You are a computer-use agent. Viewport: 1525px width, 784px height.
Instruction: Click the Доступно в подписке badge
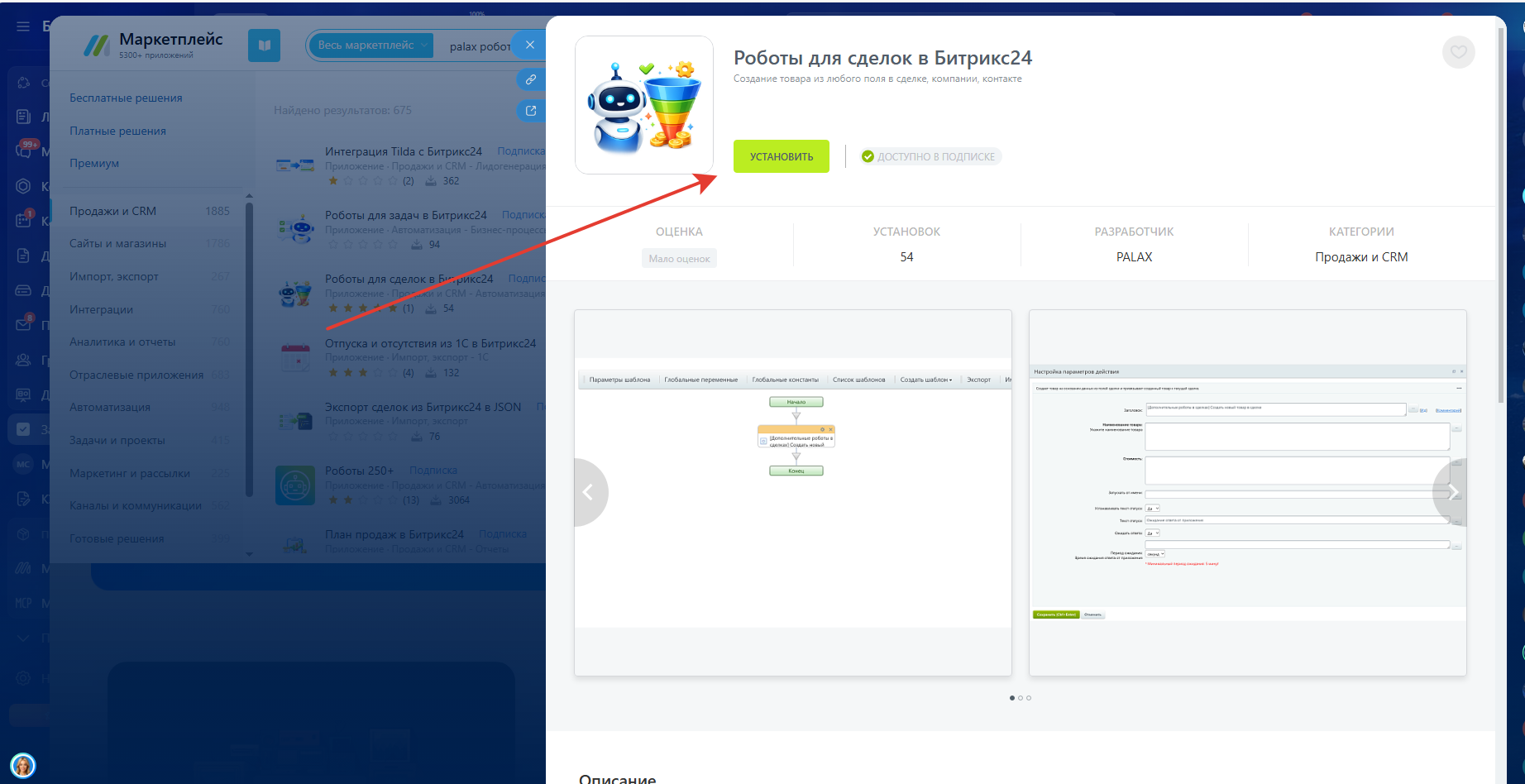pos(930,156)
